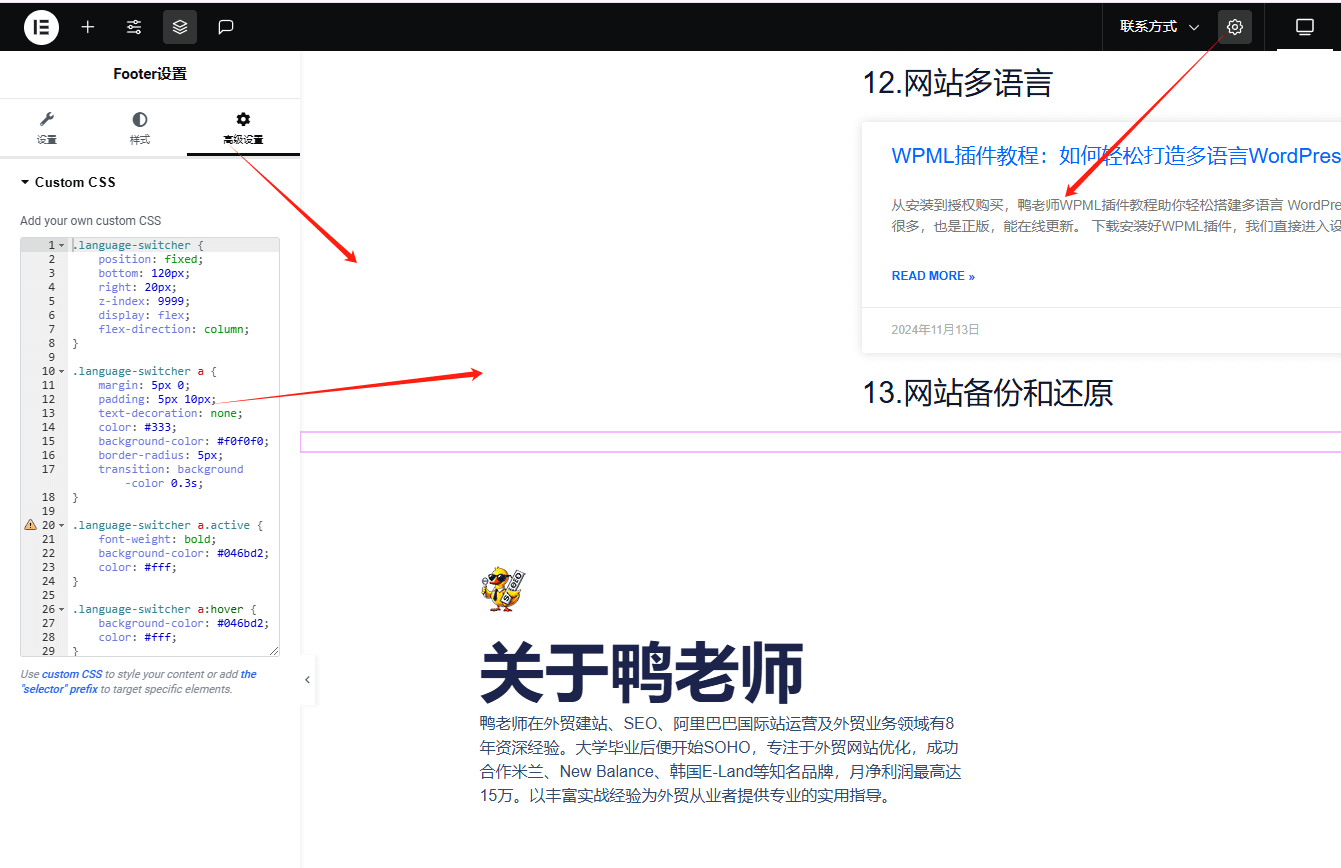Switch to the 样式 tab
Screen dimensions: 1341x868
[x=140, y=128]
